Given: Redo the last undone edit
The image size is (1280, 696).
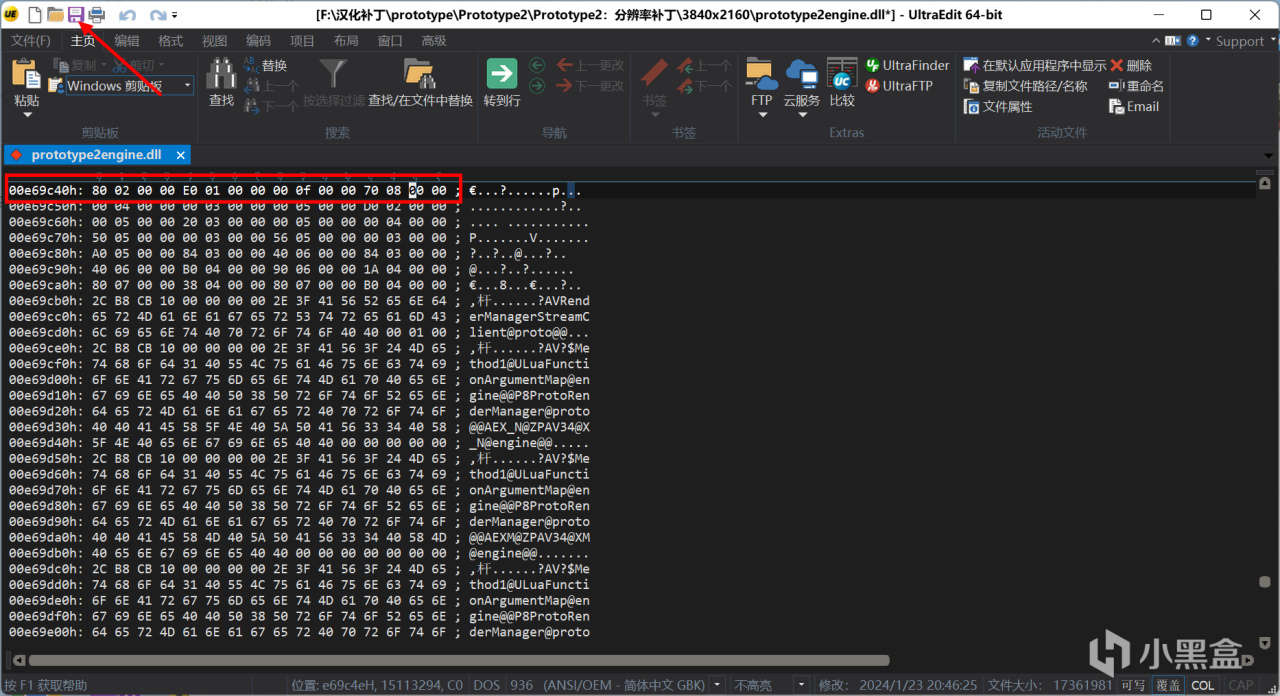Looking at the screenshot, I should pyautogui.click(x=157, y=15).
